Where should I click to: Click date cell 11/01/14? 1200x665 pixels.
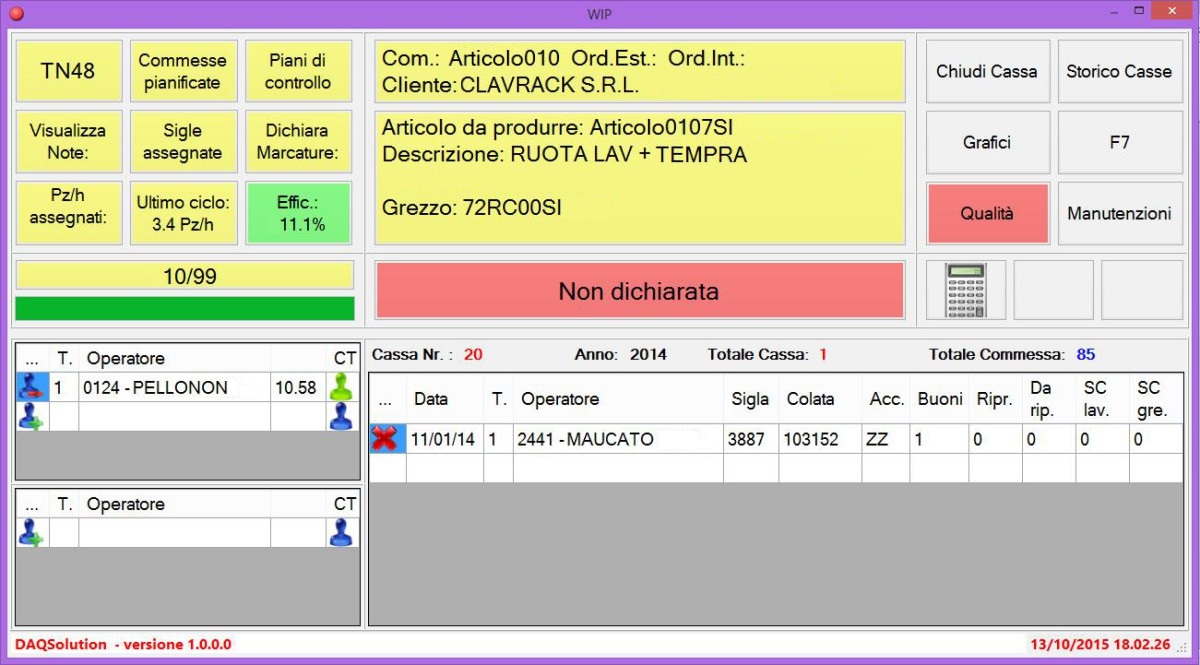[x=444, y=439]
